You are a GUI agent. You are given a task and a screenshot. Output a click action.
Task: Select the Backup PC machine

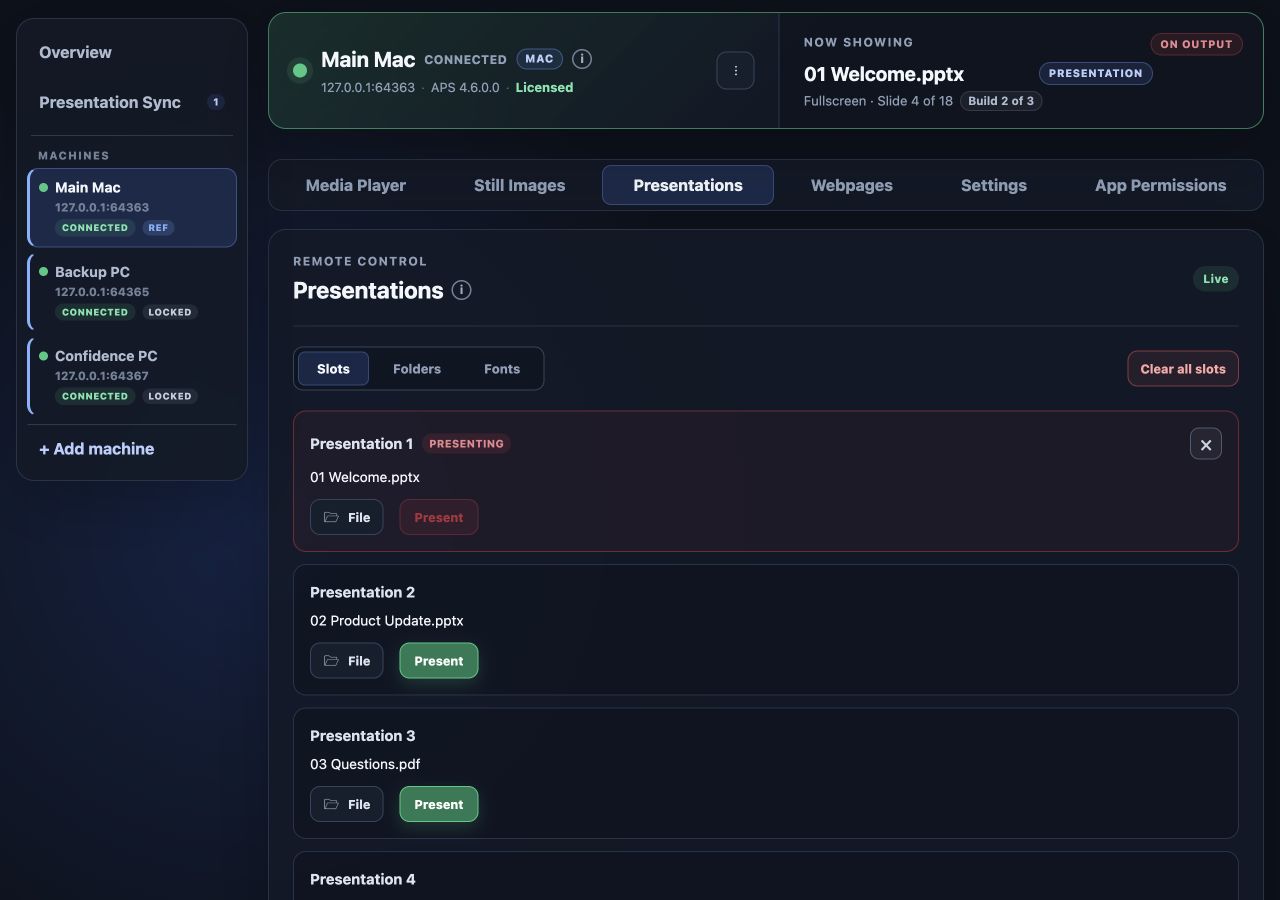(x=132, y=292)
